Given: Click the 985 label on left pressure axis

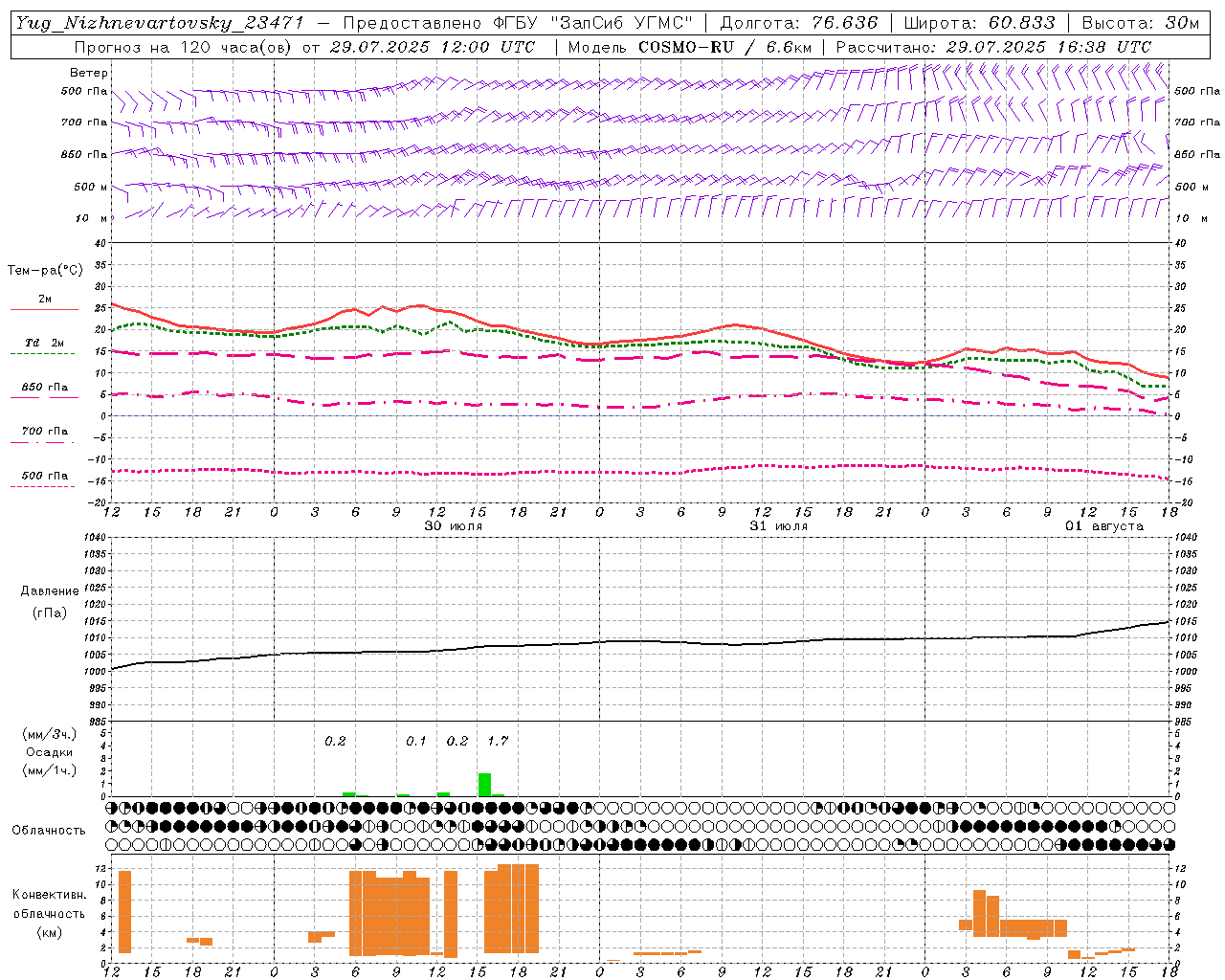Looking at the screenshot, I should pyautogui.click(x=96, y=722).
